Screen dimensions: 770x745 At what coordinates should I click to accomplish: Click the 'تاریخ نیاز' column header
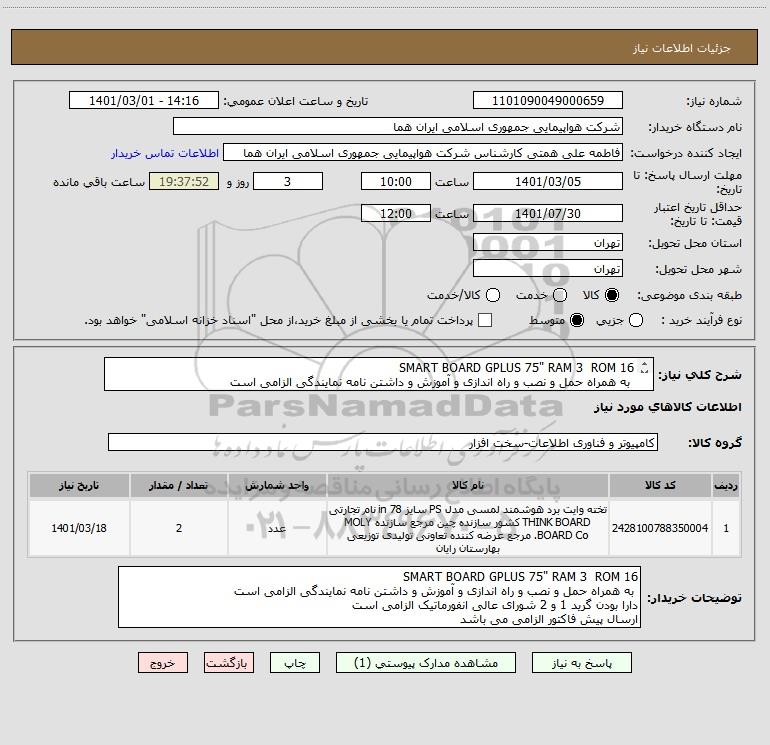tap(79, 485)
